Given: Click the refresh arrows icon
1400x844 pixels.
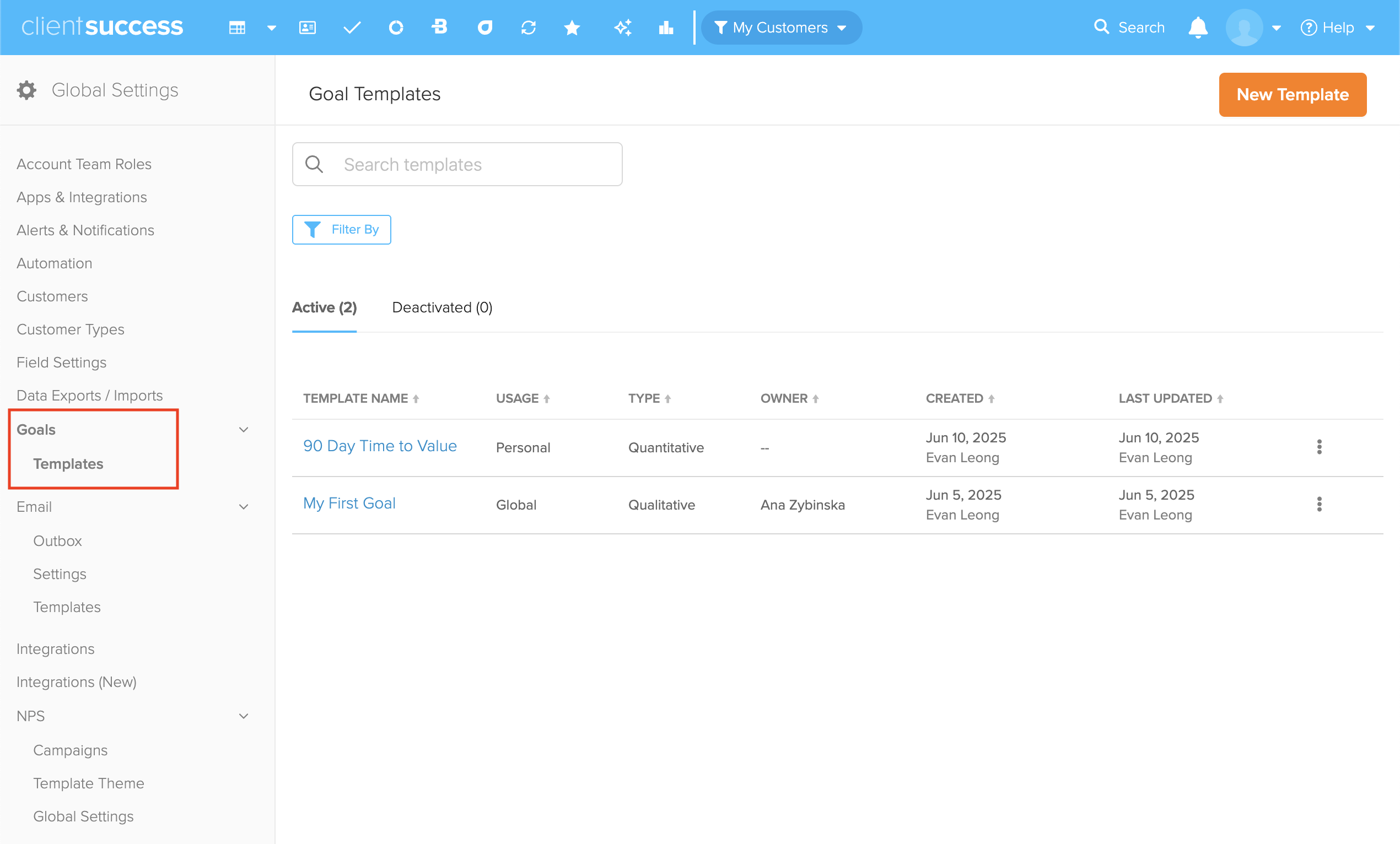Looking at the screenshot, I should [529, 27].
